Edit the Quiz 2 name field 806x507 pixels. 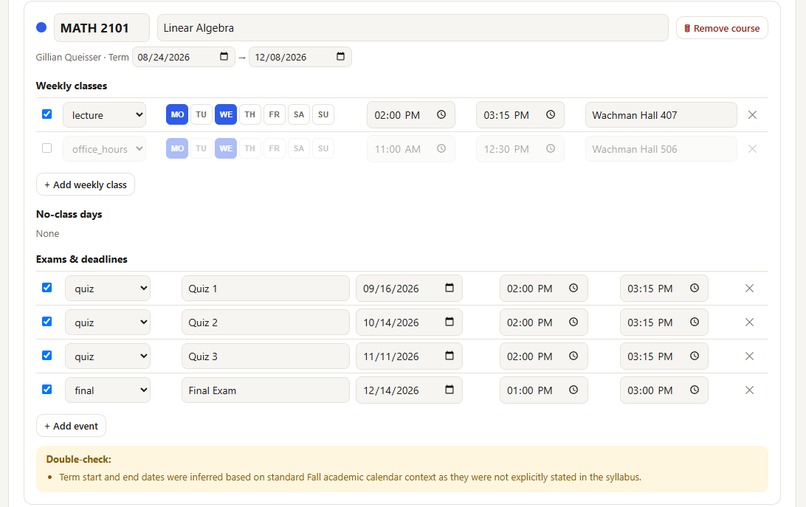[265, 322]
